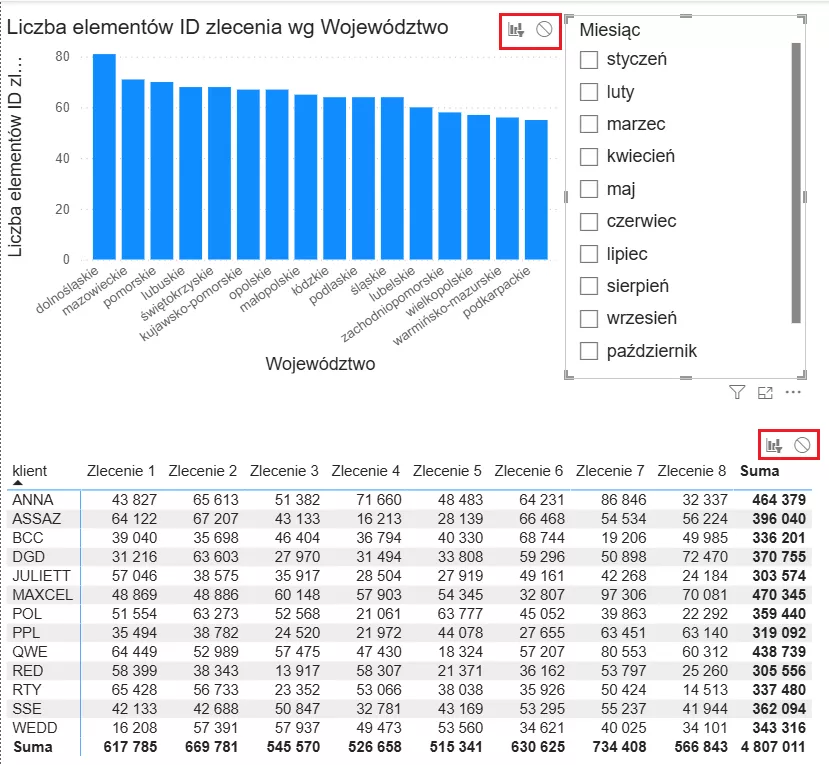Click the None interaction icon above the table
The width and height of the screenshot is (829, 765).
tap(802, 445)
